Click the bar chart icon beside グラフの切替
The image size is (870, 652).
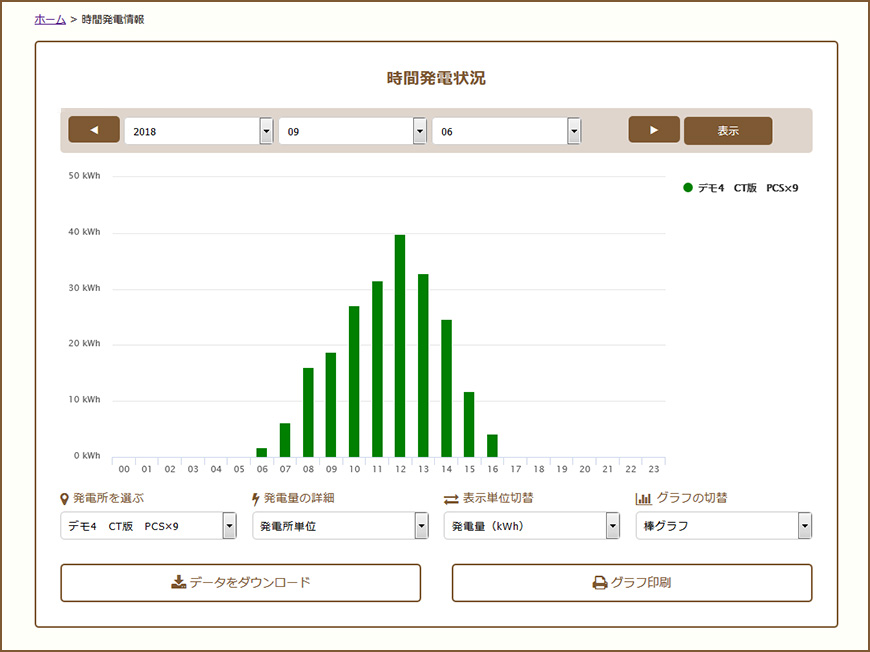[x=643, y=498]
